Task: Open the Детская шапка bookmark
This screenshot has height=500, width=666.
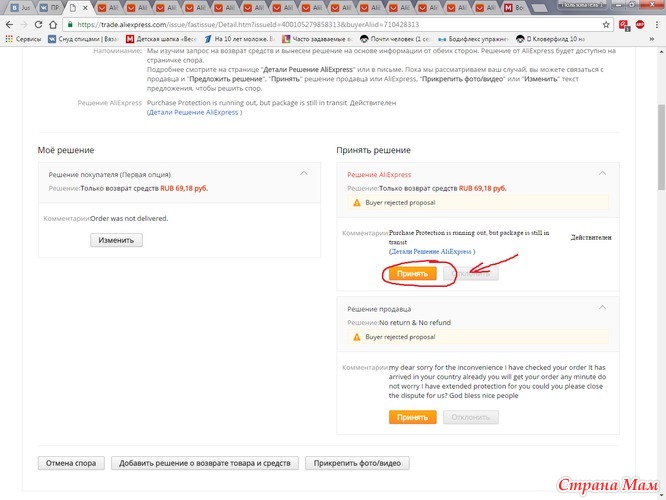Action: click(x=161, y=39)
